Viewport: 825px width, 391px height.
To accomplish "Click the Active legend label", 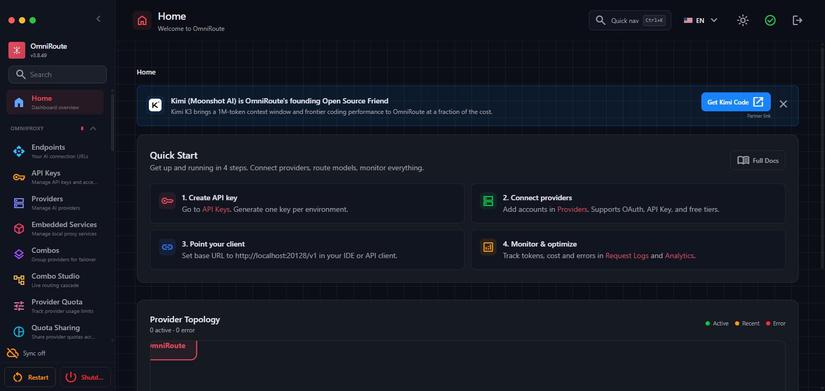I will click(x=720, y=324).
